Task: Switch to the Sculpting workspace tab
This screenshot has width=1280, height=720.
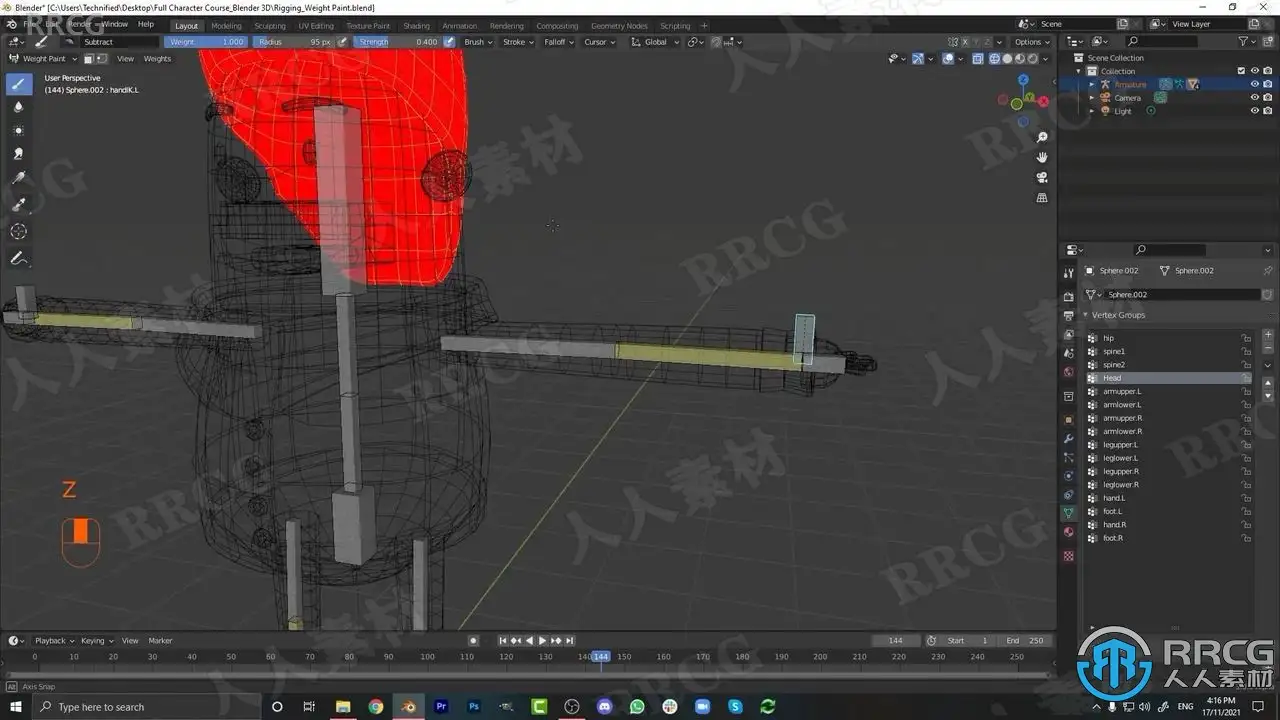Action: coord(270,26)
